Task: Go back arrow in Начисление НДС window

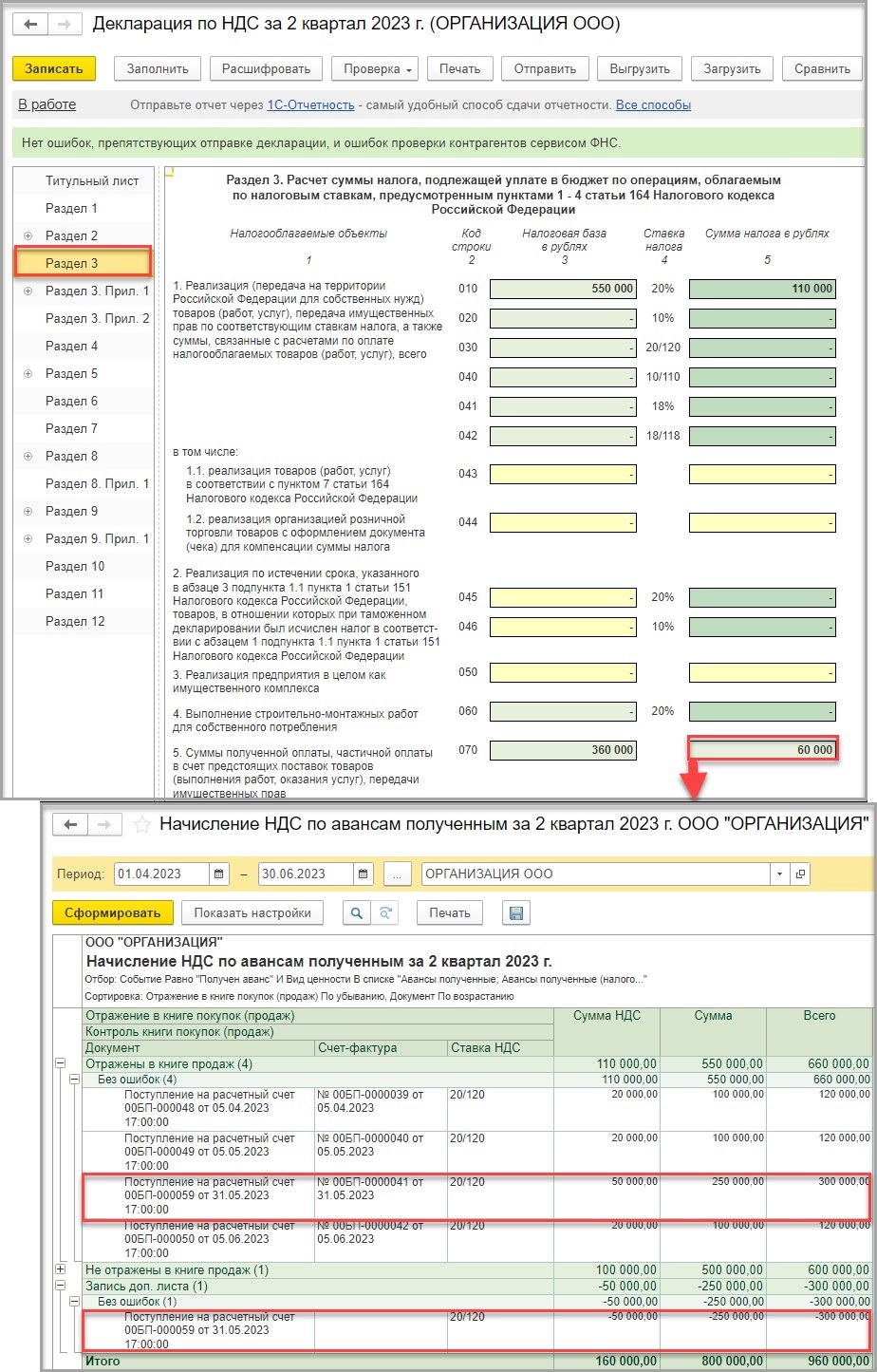Action: 70,824
